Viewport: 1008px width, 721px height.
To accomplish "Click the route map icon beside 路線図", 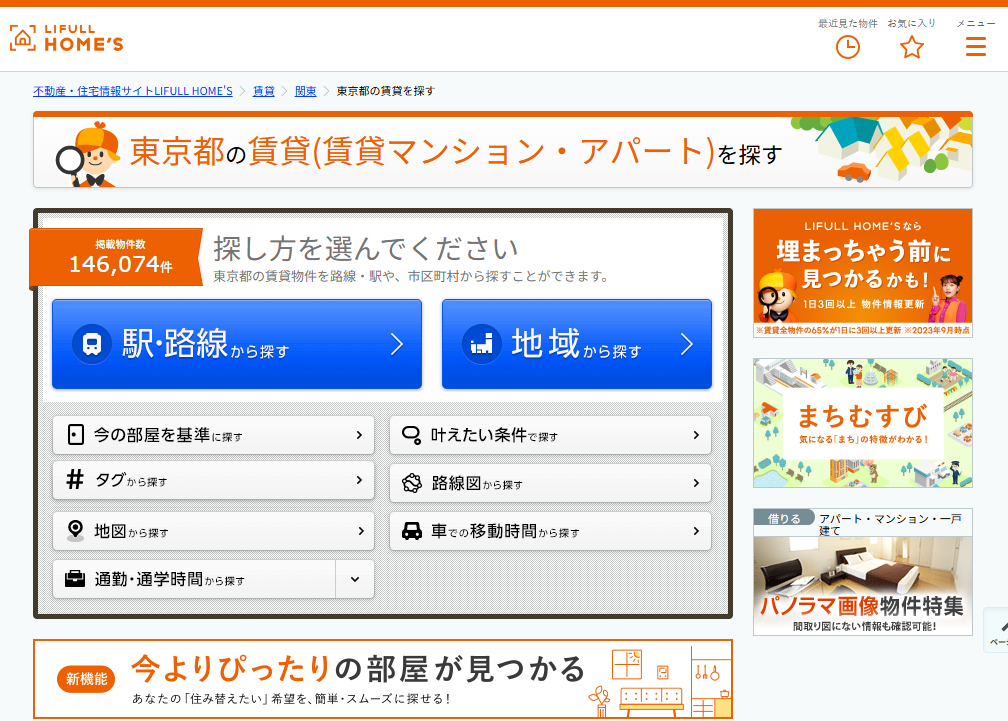I will click(412, 483).
